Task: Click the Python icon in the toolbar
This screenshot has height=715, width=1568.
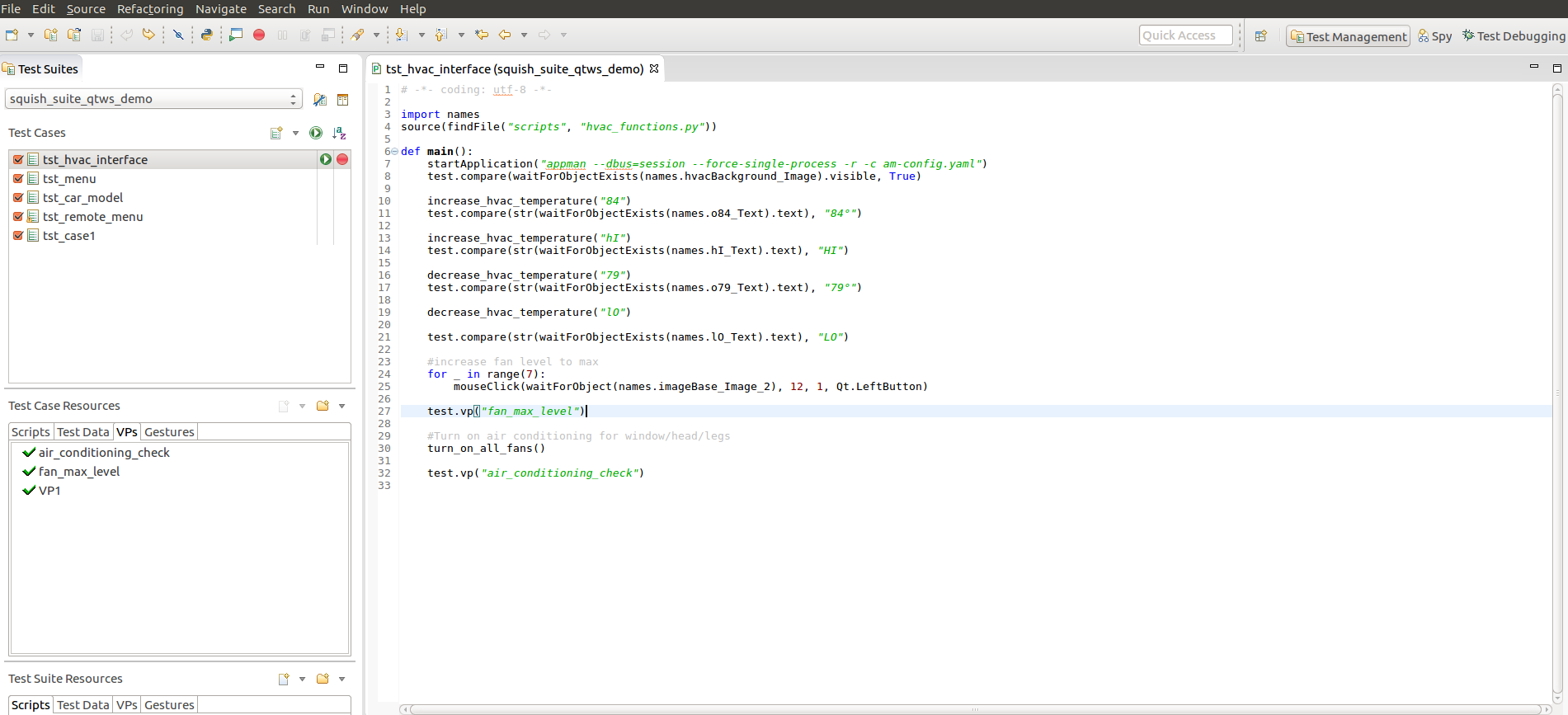Action: pos(207,35)
